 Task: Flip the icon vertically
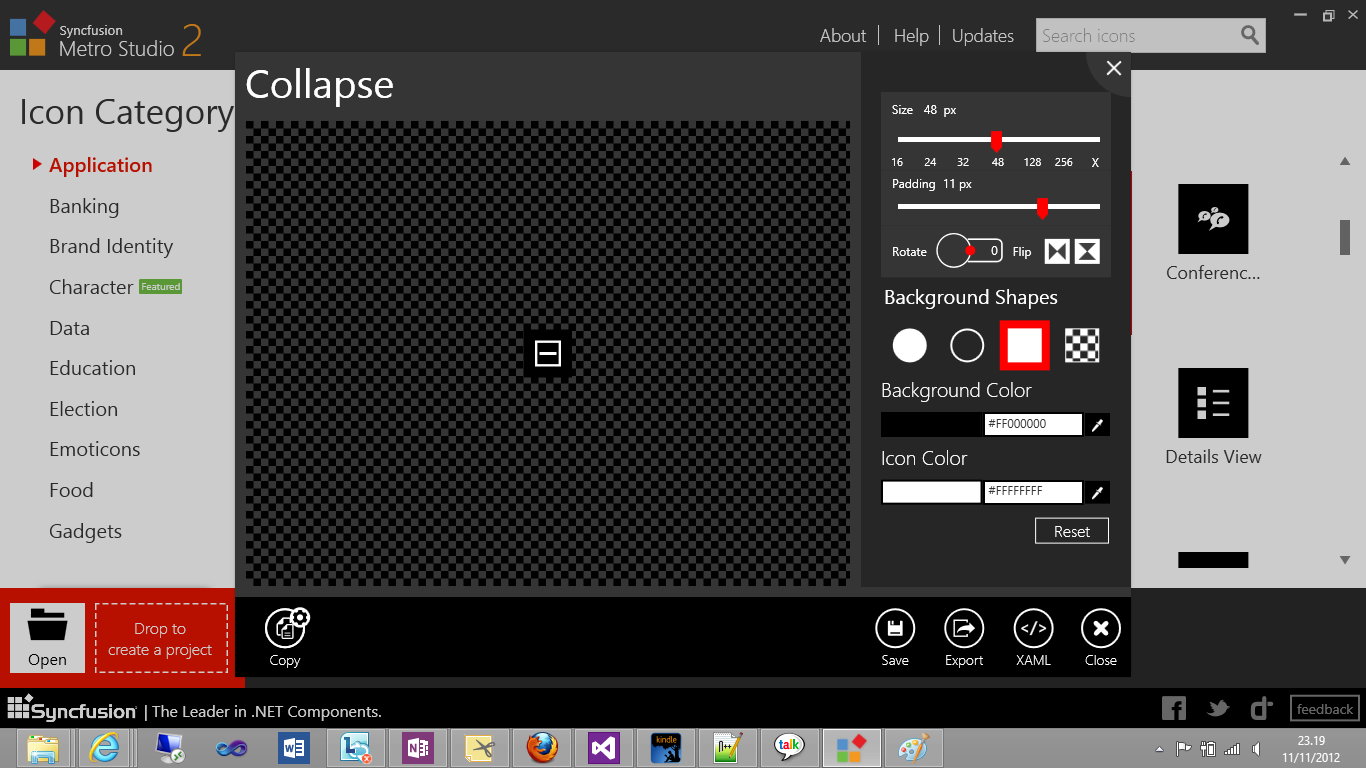click(1087, 251)
